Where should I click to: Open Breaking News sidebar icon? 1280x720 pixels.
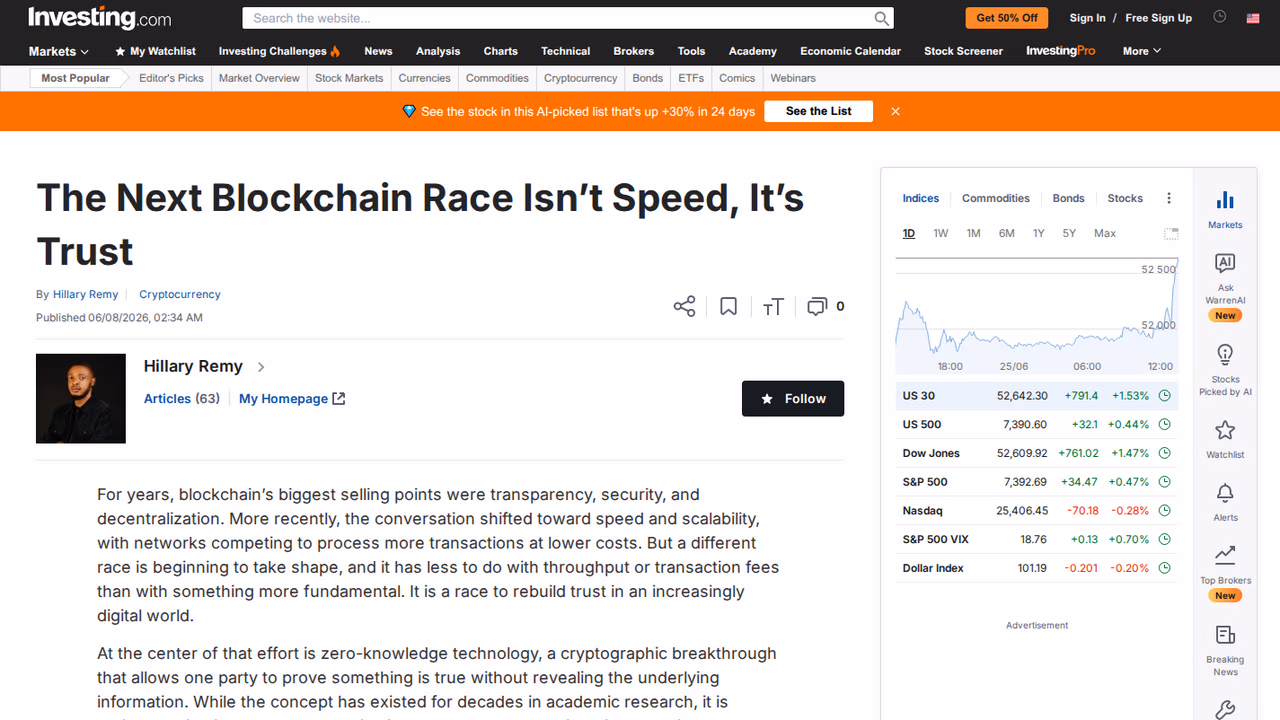(1225, 651)
